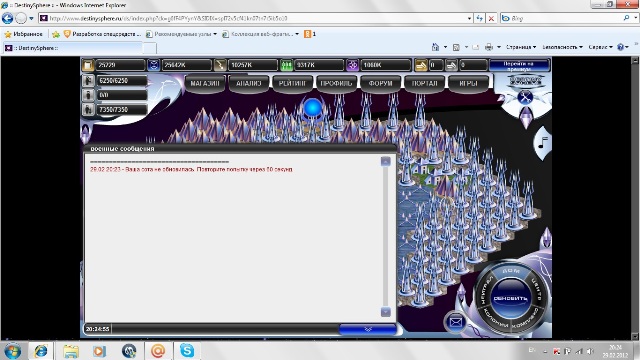Open the ПРОФИЛЬ menu item
The width and height of the screenshot is (640, 360).
point(336,83)
